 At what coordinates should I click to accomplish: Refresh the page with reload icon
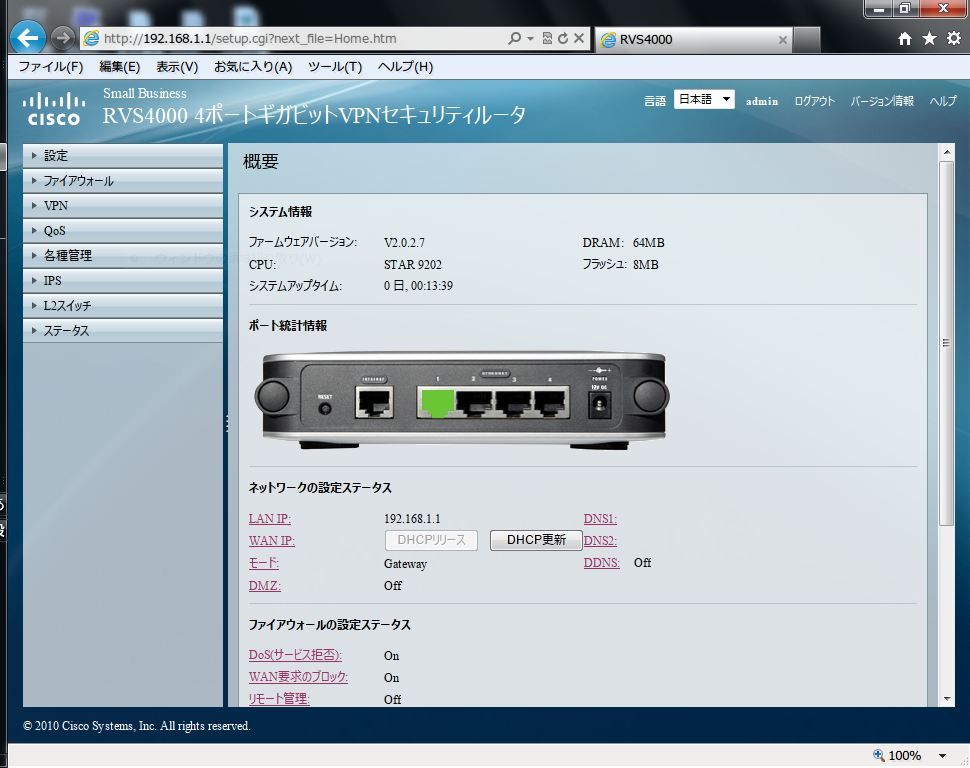[x=563, y=38]
